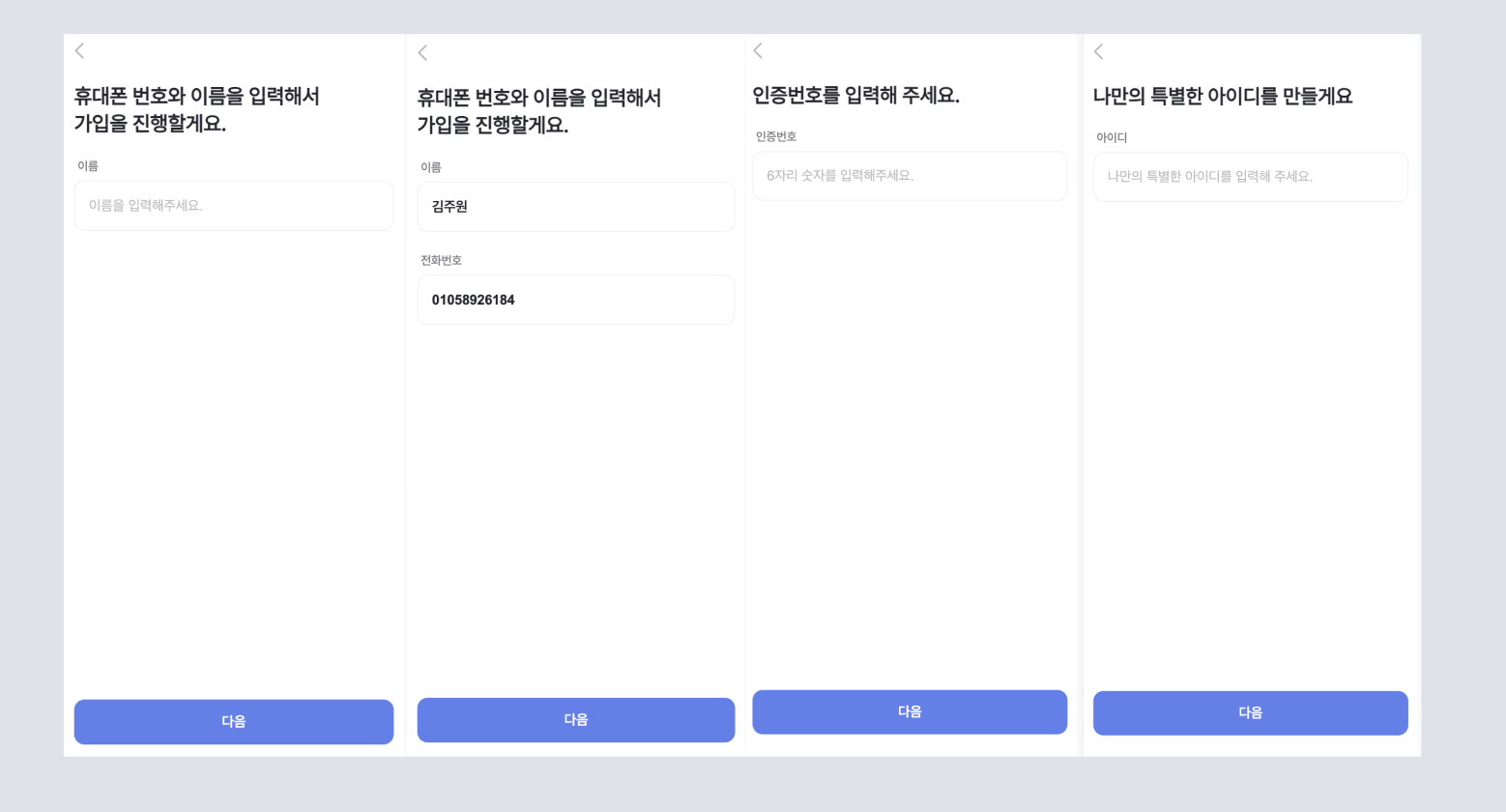Click the heading 인증번호를 입력해 주세요
Screen dimensions: 1506x812
click(854, 95)
